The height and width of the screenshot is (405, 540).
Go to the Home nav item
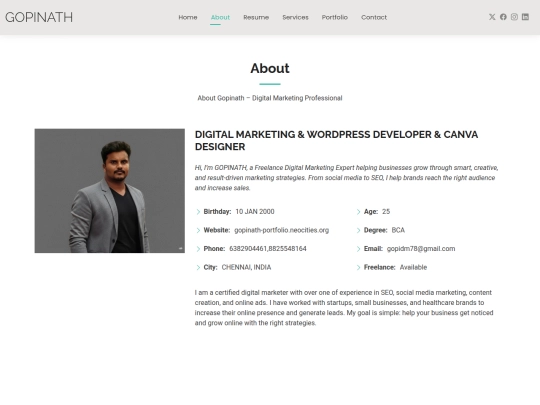coord(188,17)
